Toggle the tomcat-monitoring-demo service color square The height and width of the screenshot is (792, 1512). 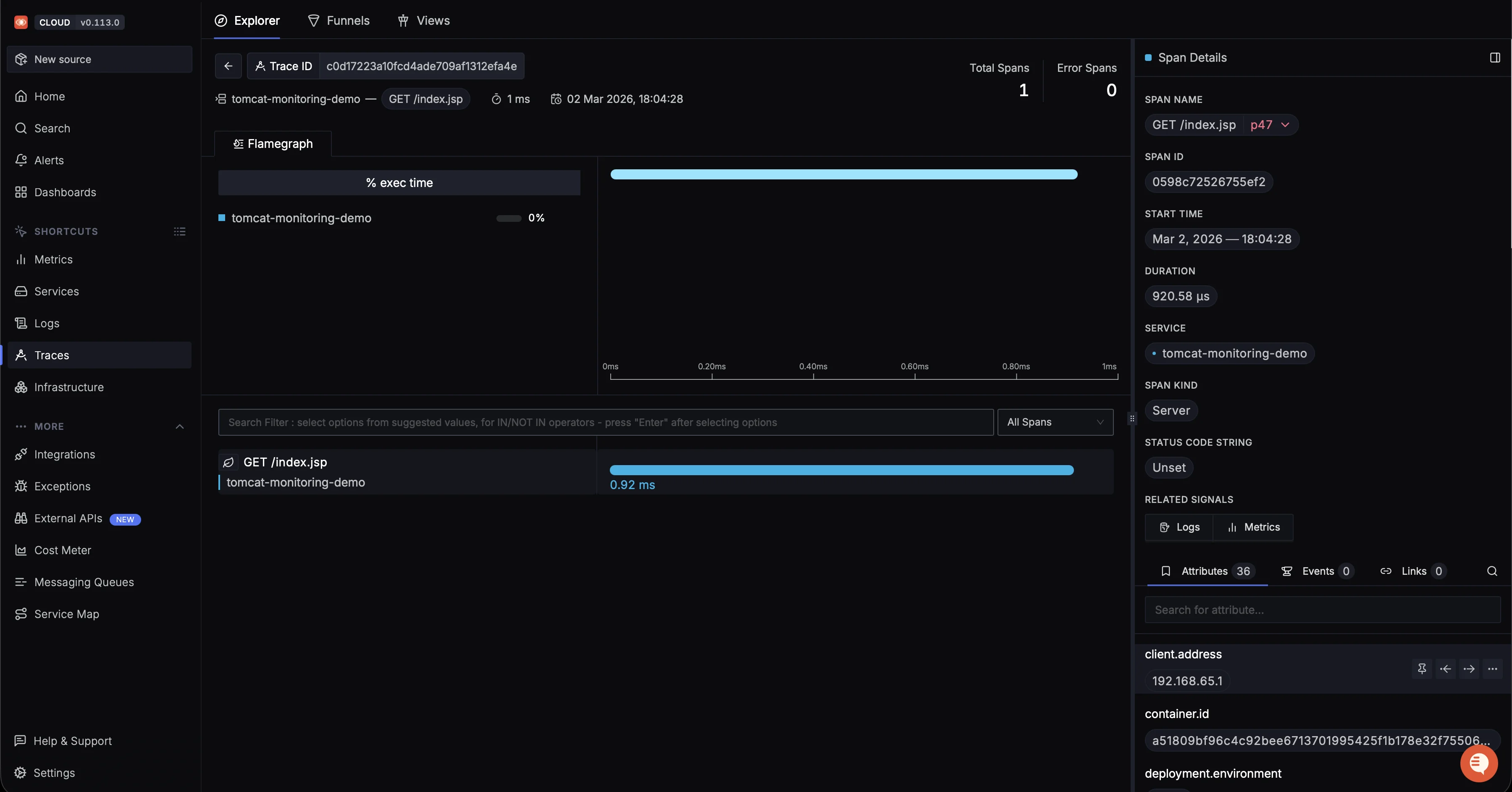pos(222,218)
